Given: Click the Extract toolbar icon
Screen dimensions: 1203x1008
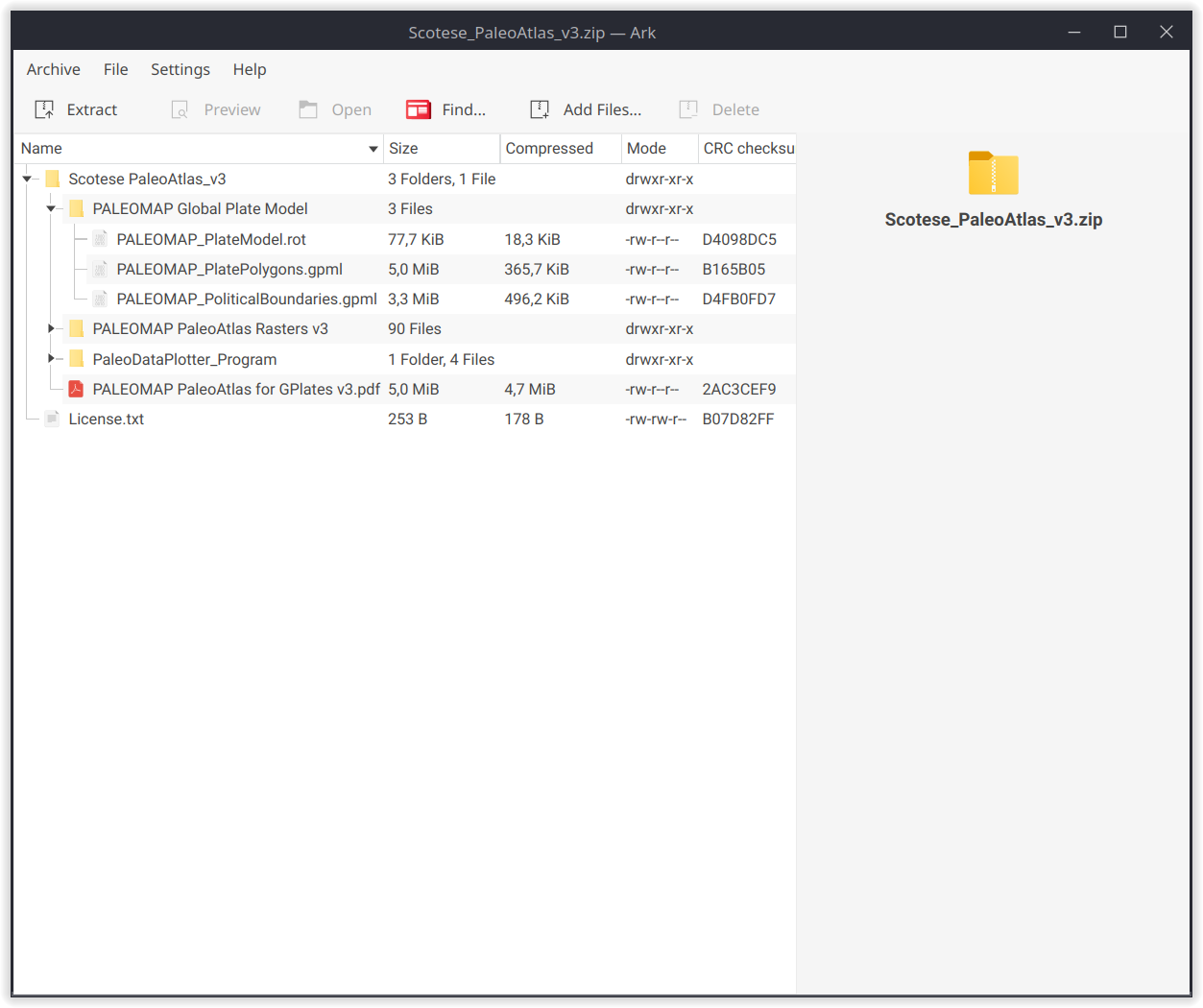Looking at the screenshot, I should tap(44, 109).
